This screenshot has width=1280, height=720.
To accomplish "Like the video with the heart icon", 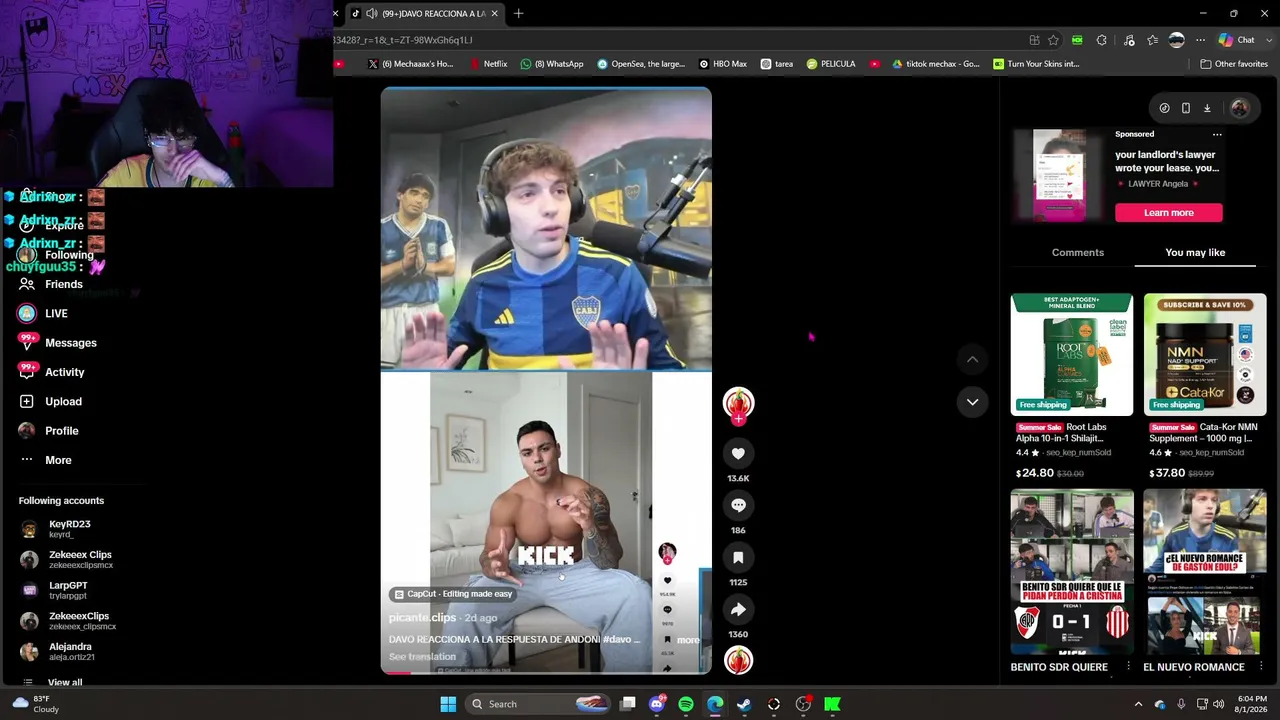I will pos(738,454).
